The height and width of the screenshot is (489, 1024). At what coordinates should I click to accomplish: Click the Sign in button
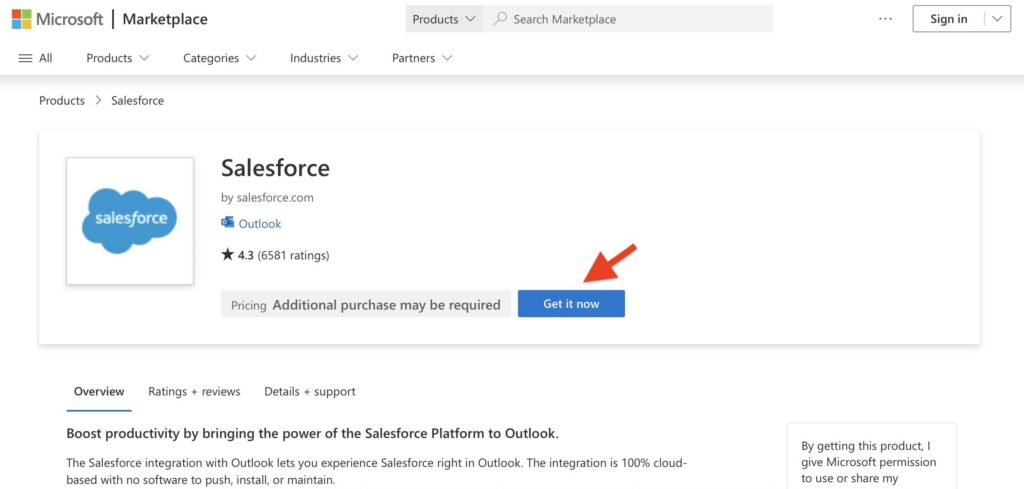[948, 19]
